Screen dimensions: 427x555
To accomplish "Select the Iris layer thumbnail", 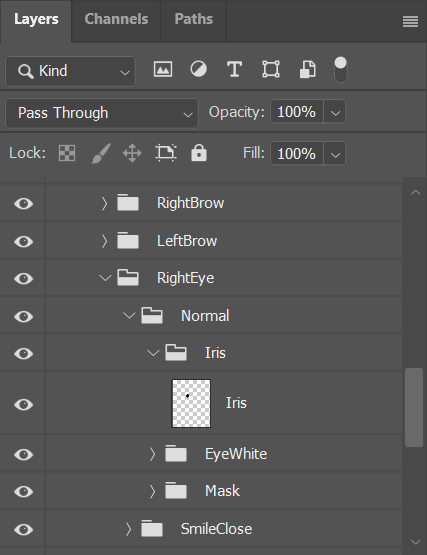I will tap(191, 404).
